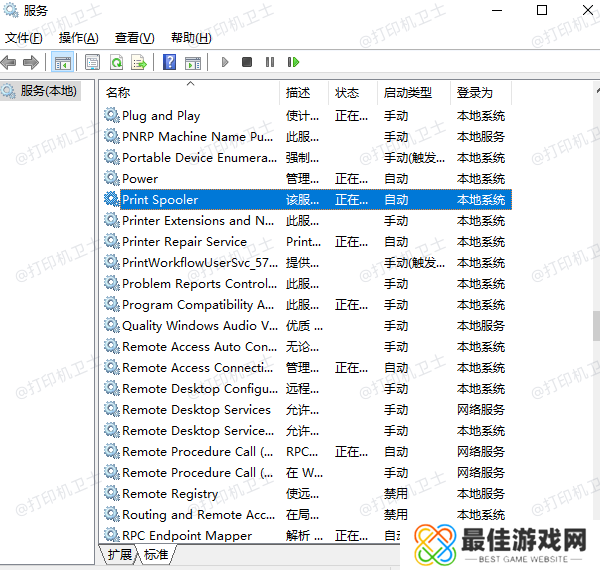The height and width of the screenshot is (570, 600).
Task: Click the Forward arrow toolbar icon
Action: click(x=31, y=62)
